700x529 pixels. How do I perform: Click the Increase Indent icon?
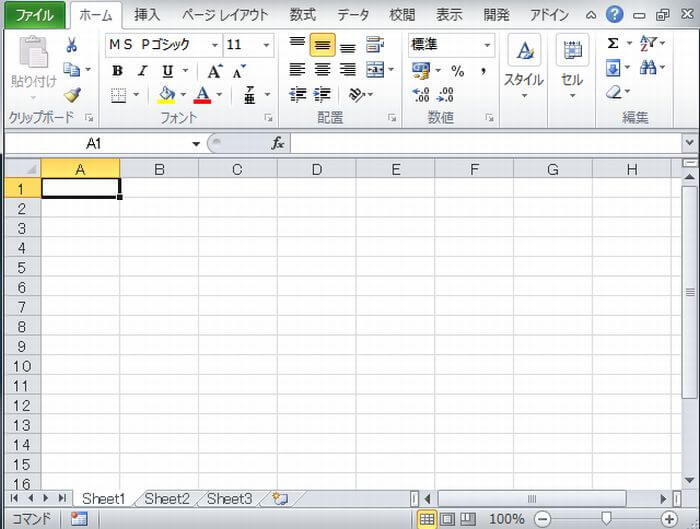pos(322,95)
